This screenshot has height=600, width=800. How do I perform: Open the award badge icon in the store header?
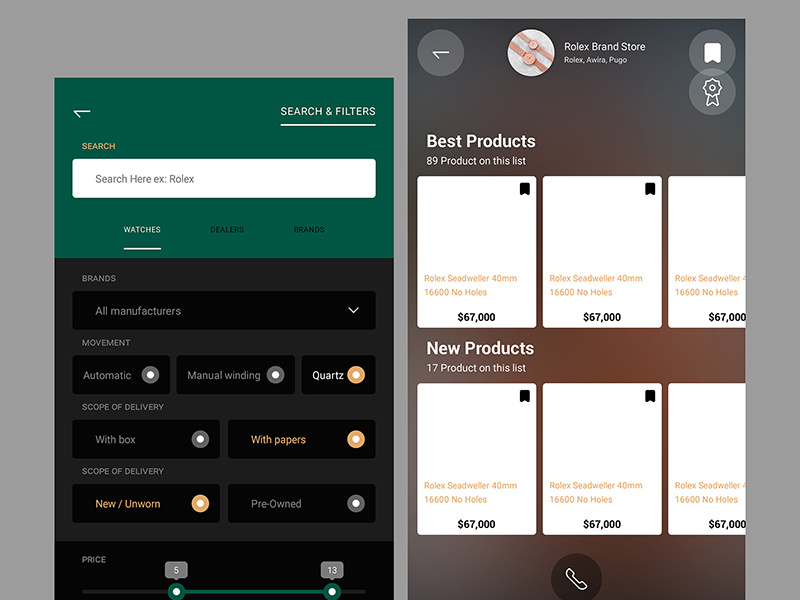712,92
